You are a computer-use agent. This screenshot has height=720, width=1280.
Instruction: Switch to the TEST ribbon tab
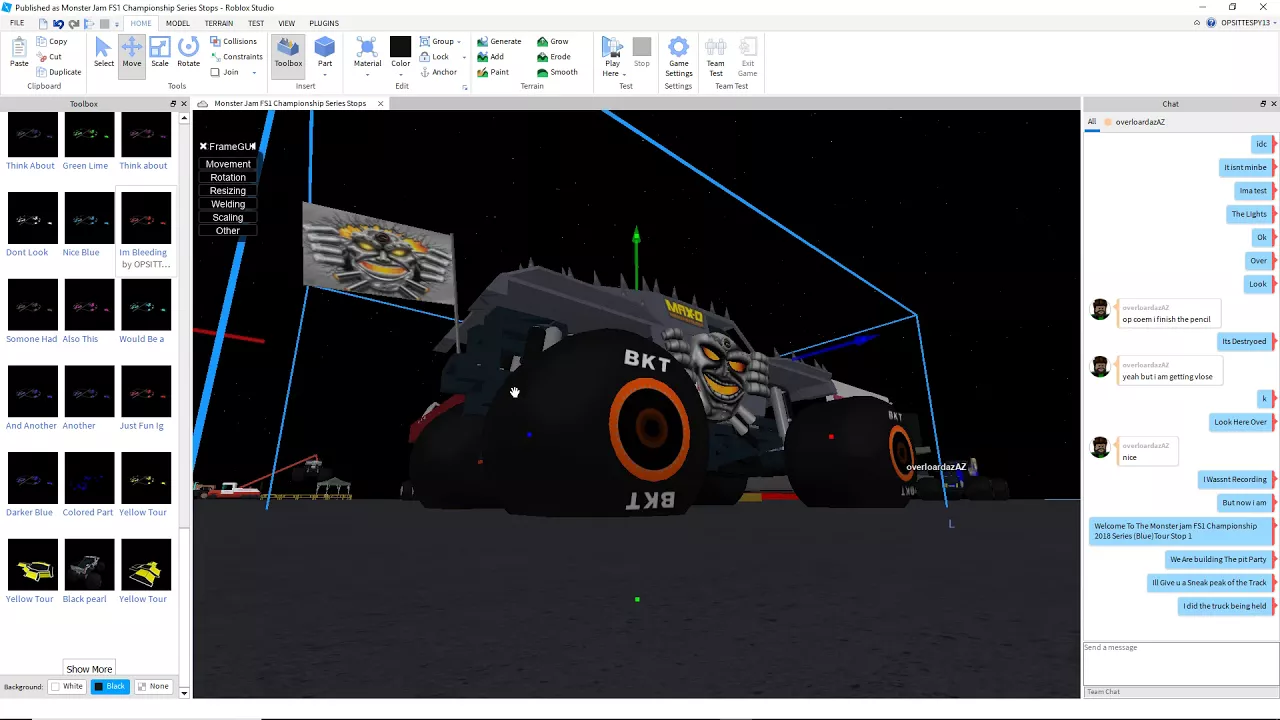pyautogui.click(x=256, y=23)
